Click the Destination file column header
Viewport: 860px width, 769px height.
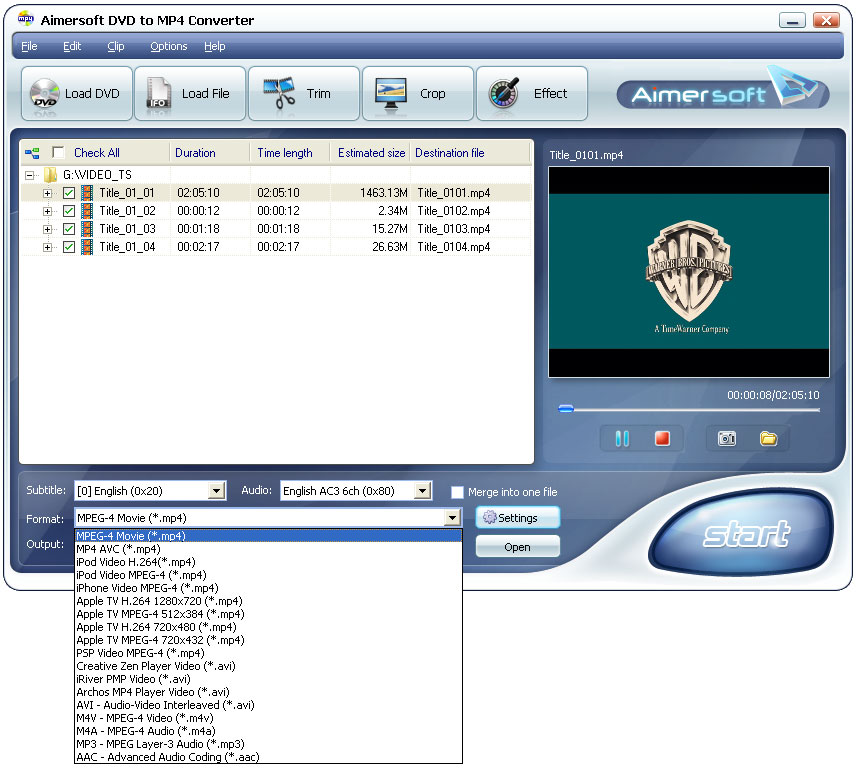471,153
